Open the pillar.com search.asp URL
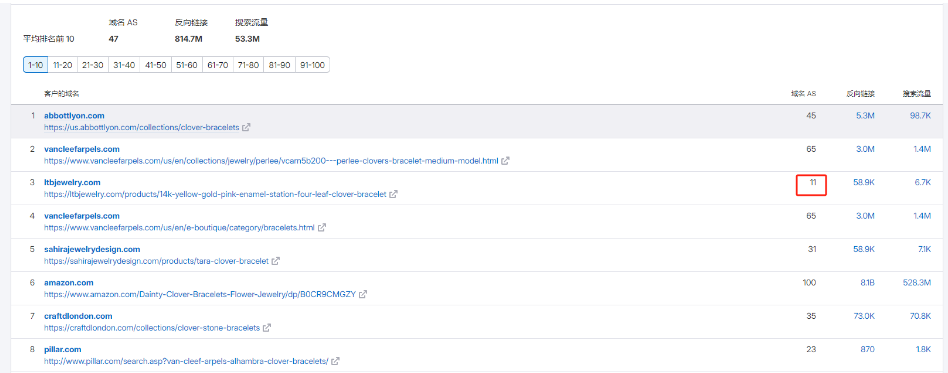The image size is (948, 373). click(x=186, y=361)
